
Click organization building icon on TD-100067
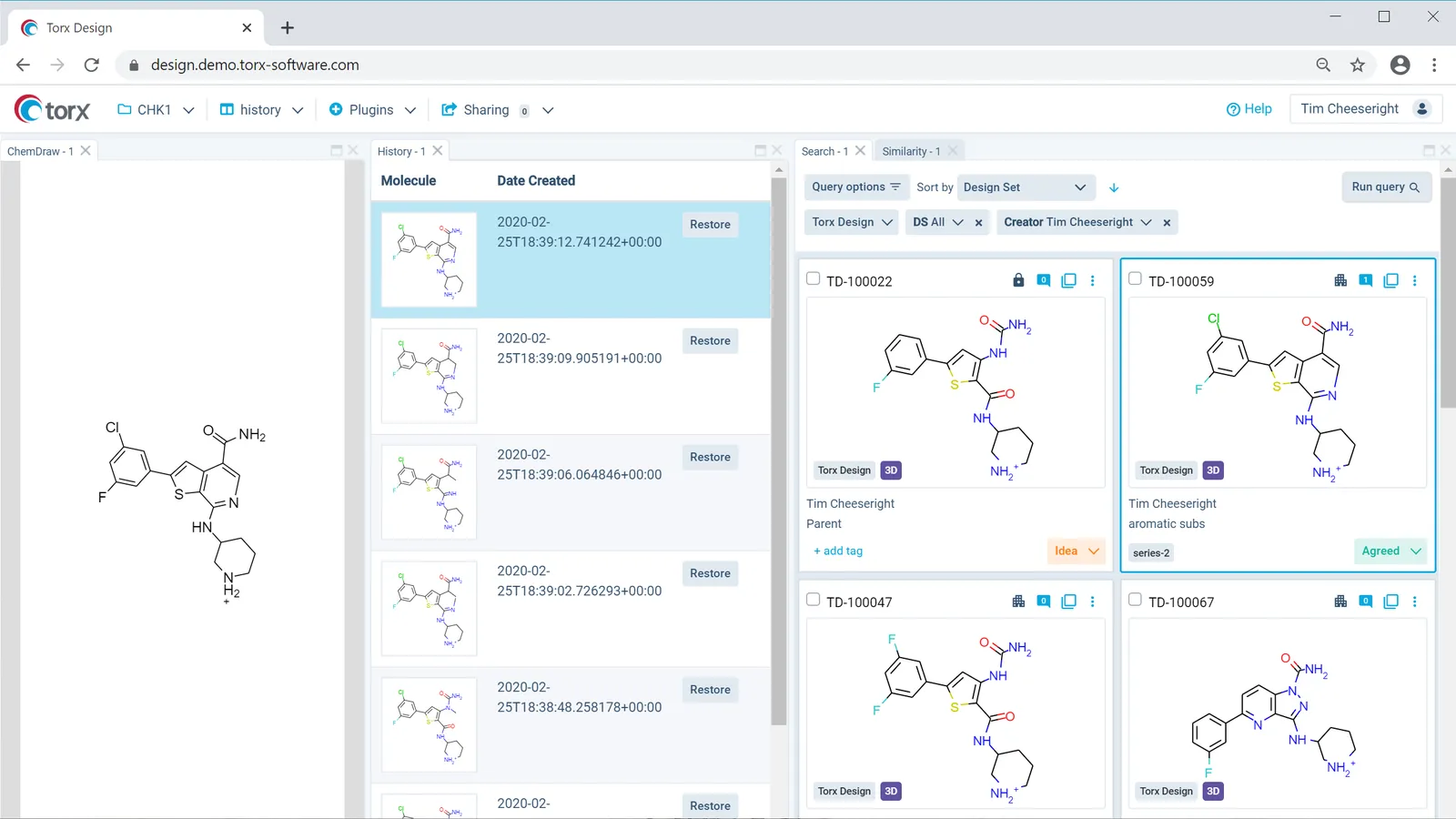[x=1340, y=601]
